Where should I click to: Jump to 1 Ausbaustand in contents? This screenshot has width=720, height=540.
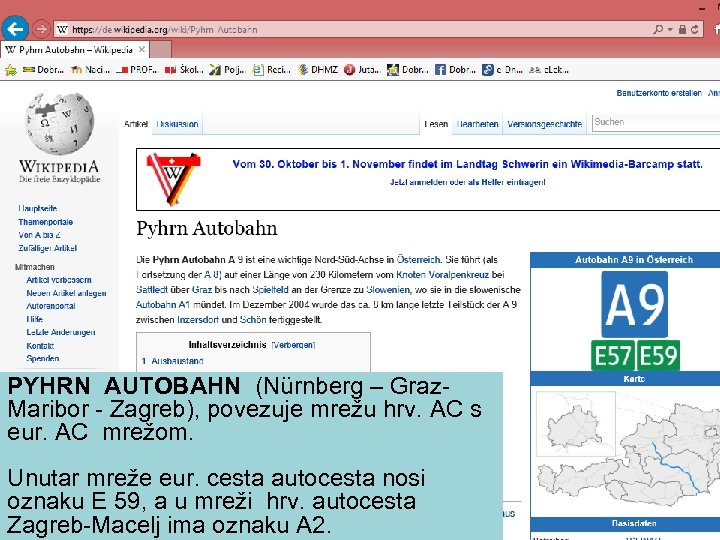coord(172,361)
